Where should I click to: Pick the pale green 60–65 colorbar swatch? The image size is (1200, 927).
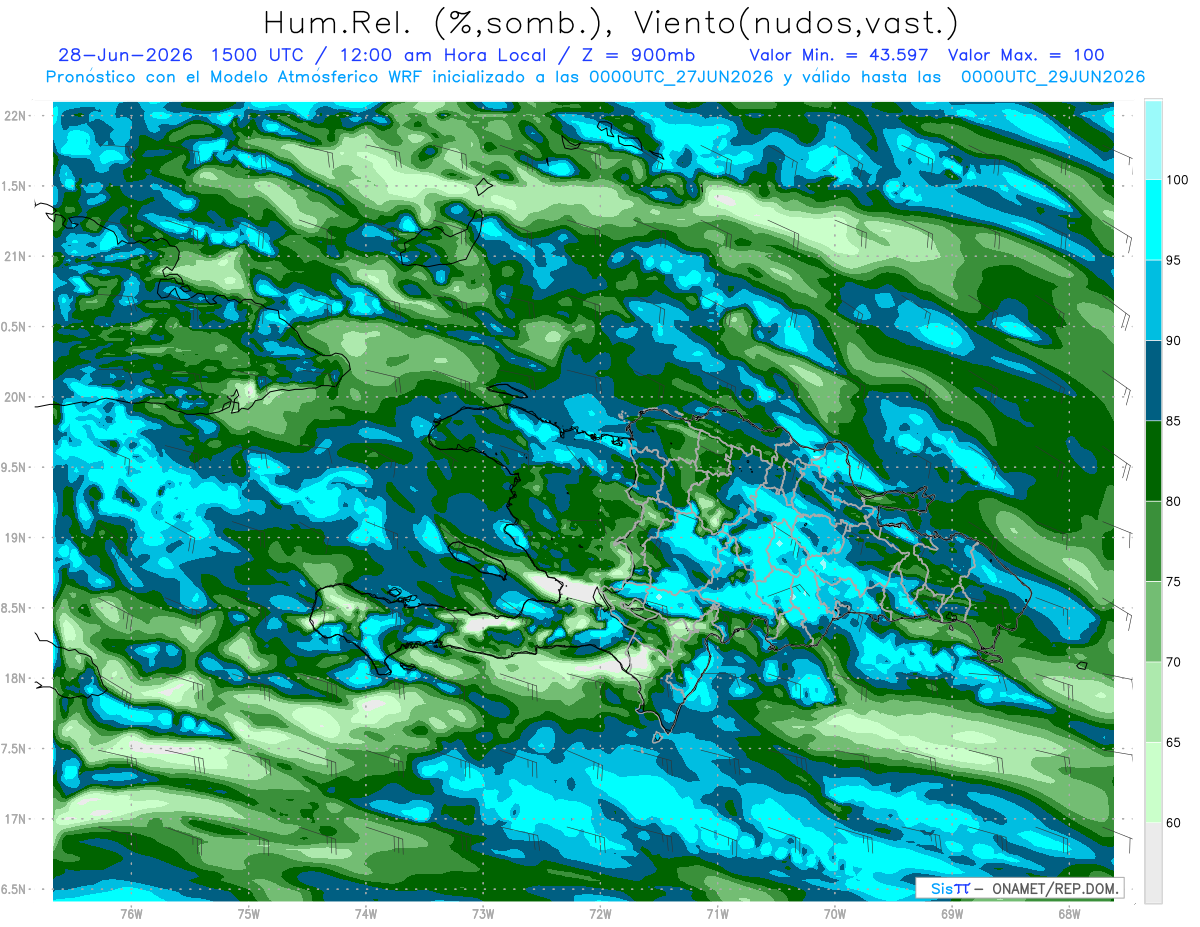click(x=1153, y=782)
